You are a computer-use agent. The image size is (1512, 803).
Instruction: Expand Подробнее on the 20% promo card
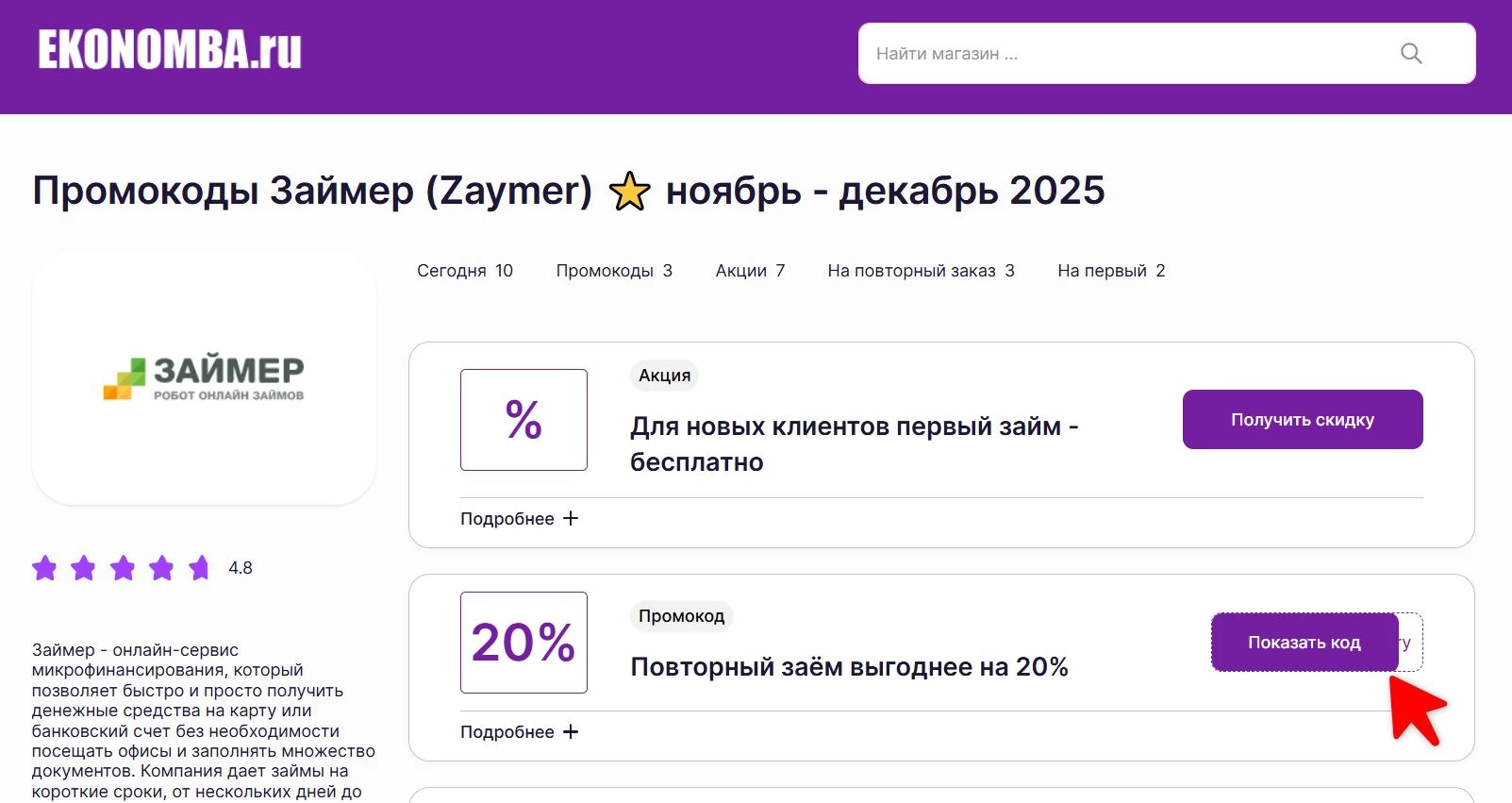coord(517,731)
